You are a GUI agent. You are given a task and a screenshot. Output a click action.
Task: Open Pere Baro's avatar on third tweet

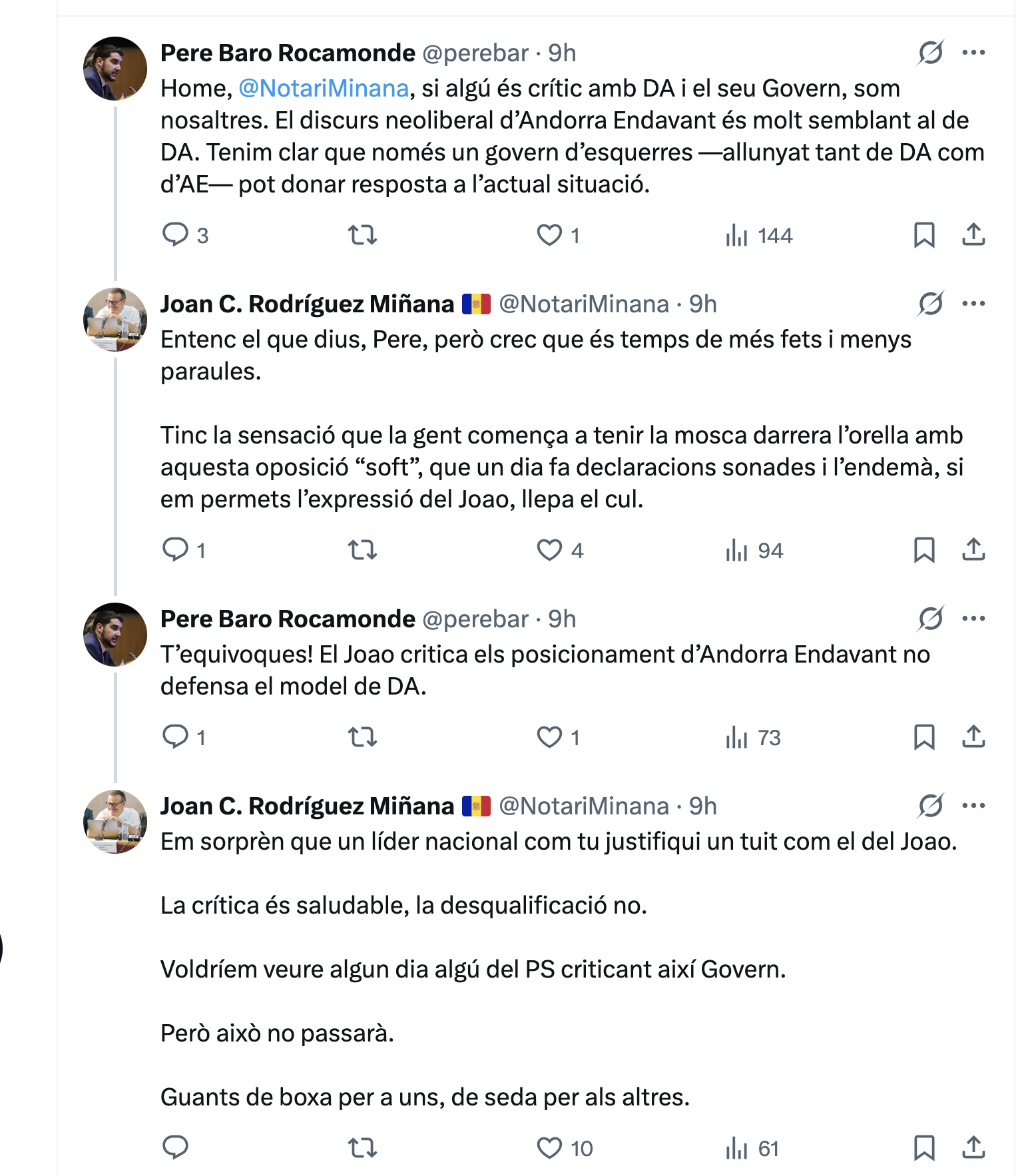pyautogui.click(x=115, y=635)
